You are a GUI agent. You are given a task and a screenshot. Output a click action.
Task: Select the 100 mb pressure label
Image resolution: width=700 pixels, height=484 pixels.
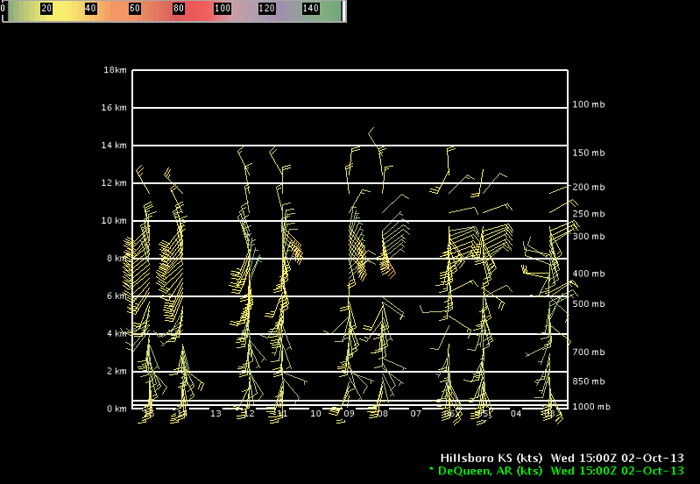coord(588,105)
